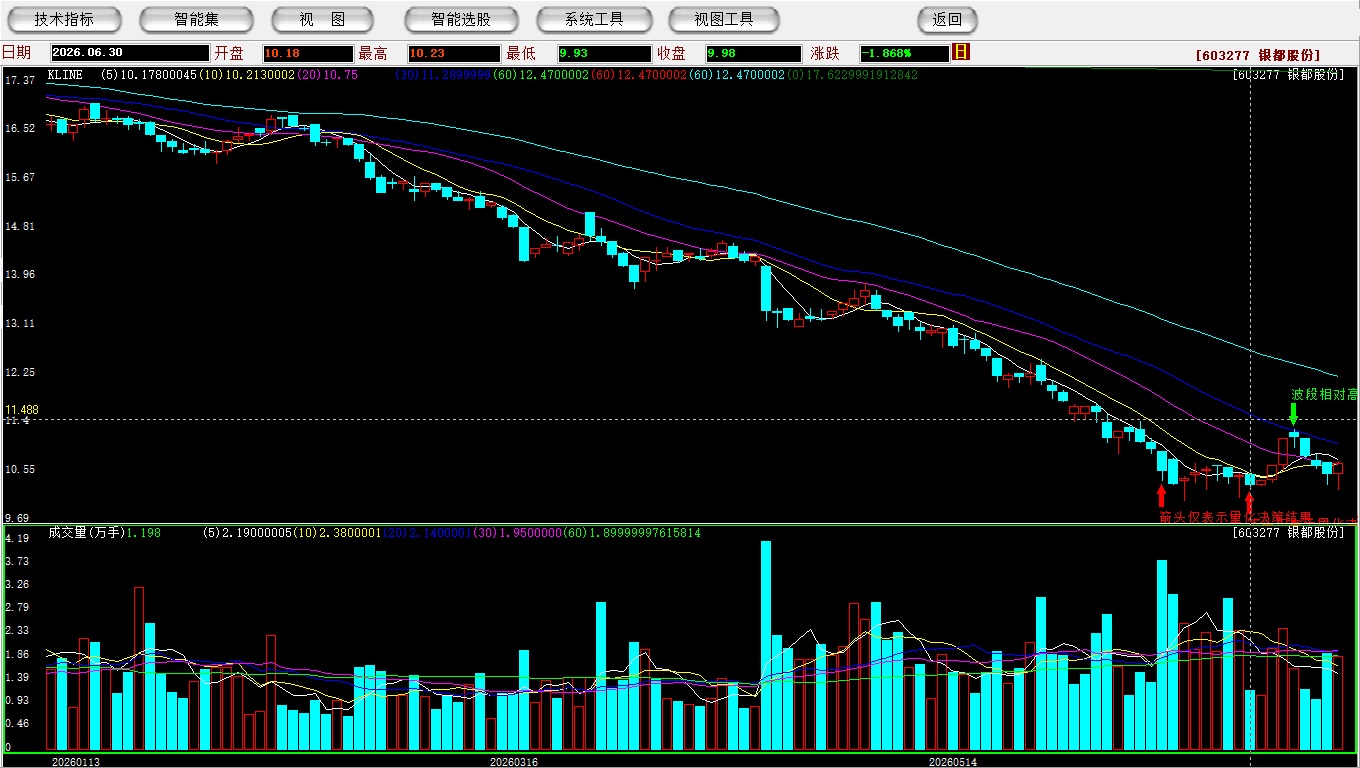The width and height of the screenshot is (1360, 768).
Task: Click the date field showing 2026.06.30
Action: 130,53
